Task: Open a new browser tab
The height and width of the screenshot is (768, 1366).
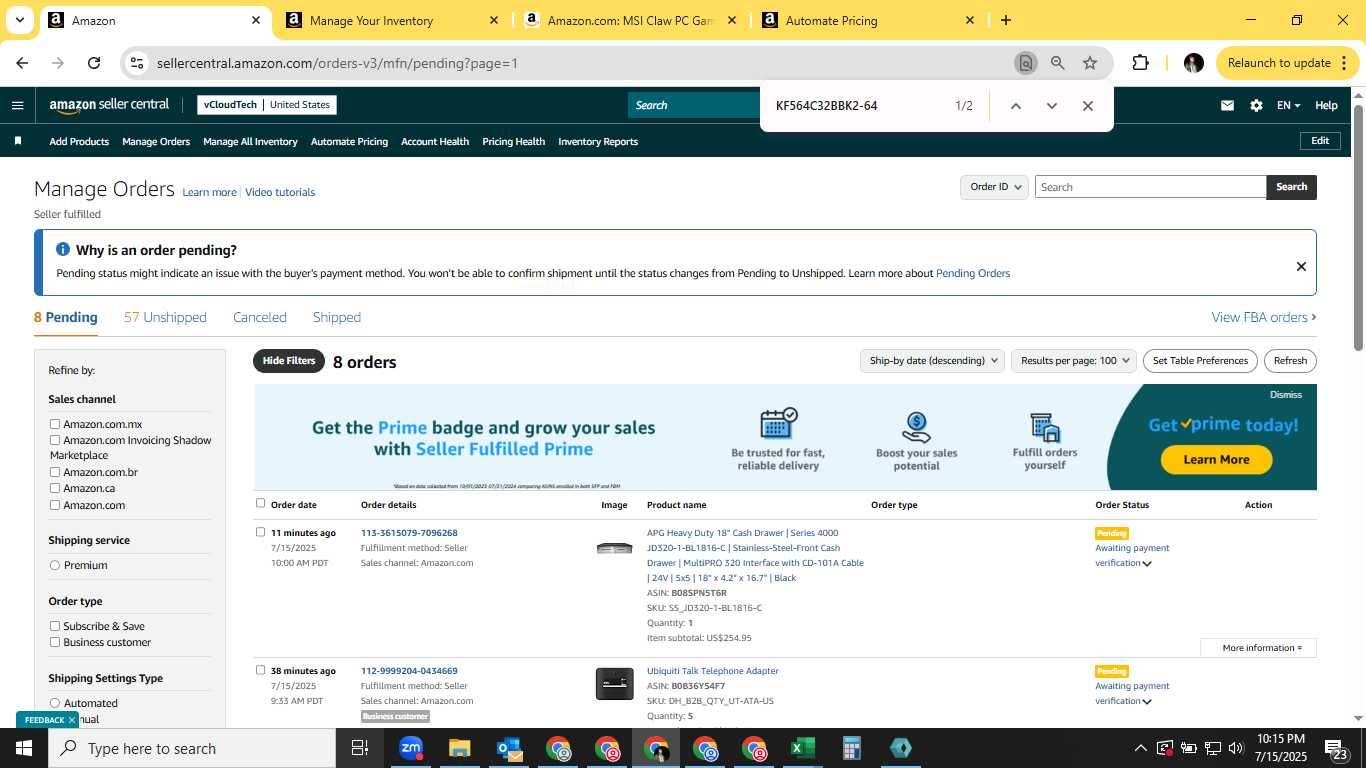Action: click(1006, 20)
